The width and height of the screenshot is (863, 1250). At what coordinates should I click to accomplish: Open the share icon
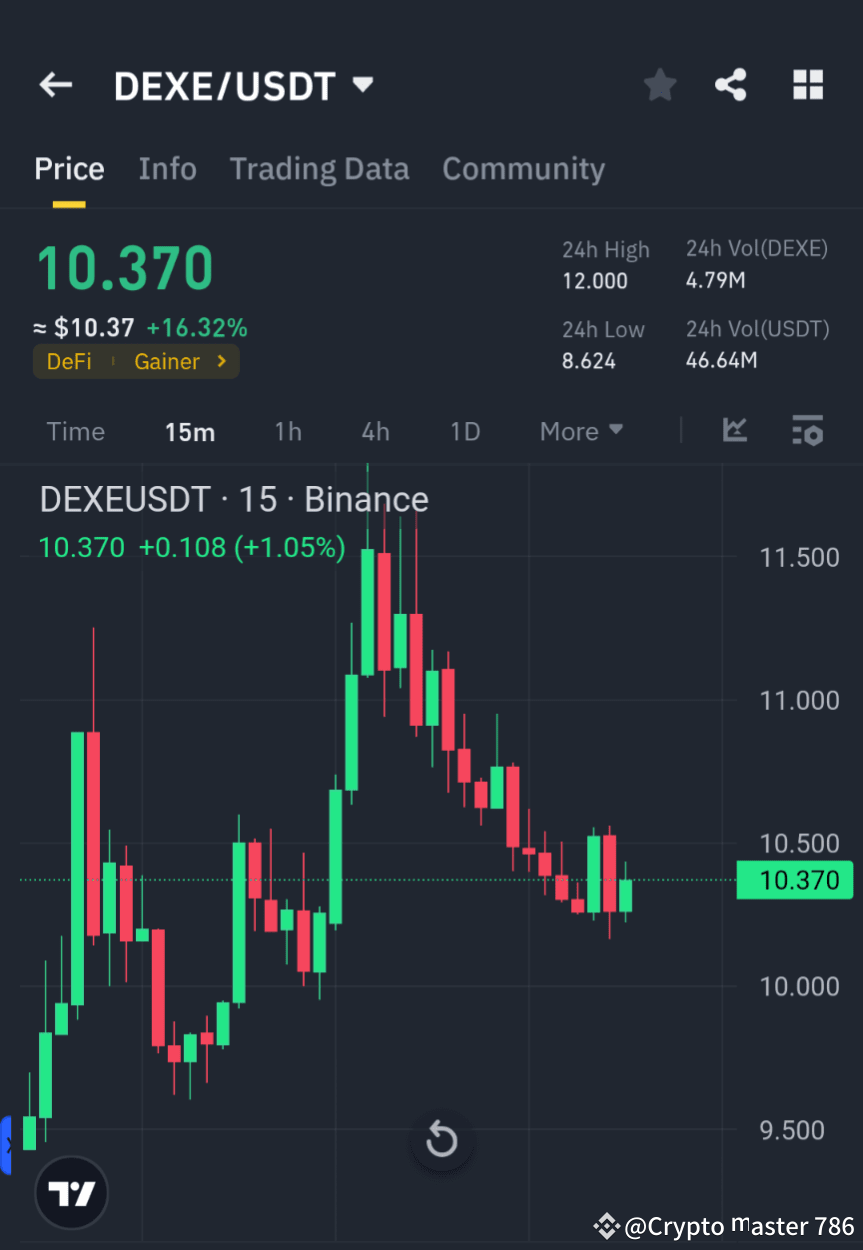(731, 85)
